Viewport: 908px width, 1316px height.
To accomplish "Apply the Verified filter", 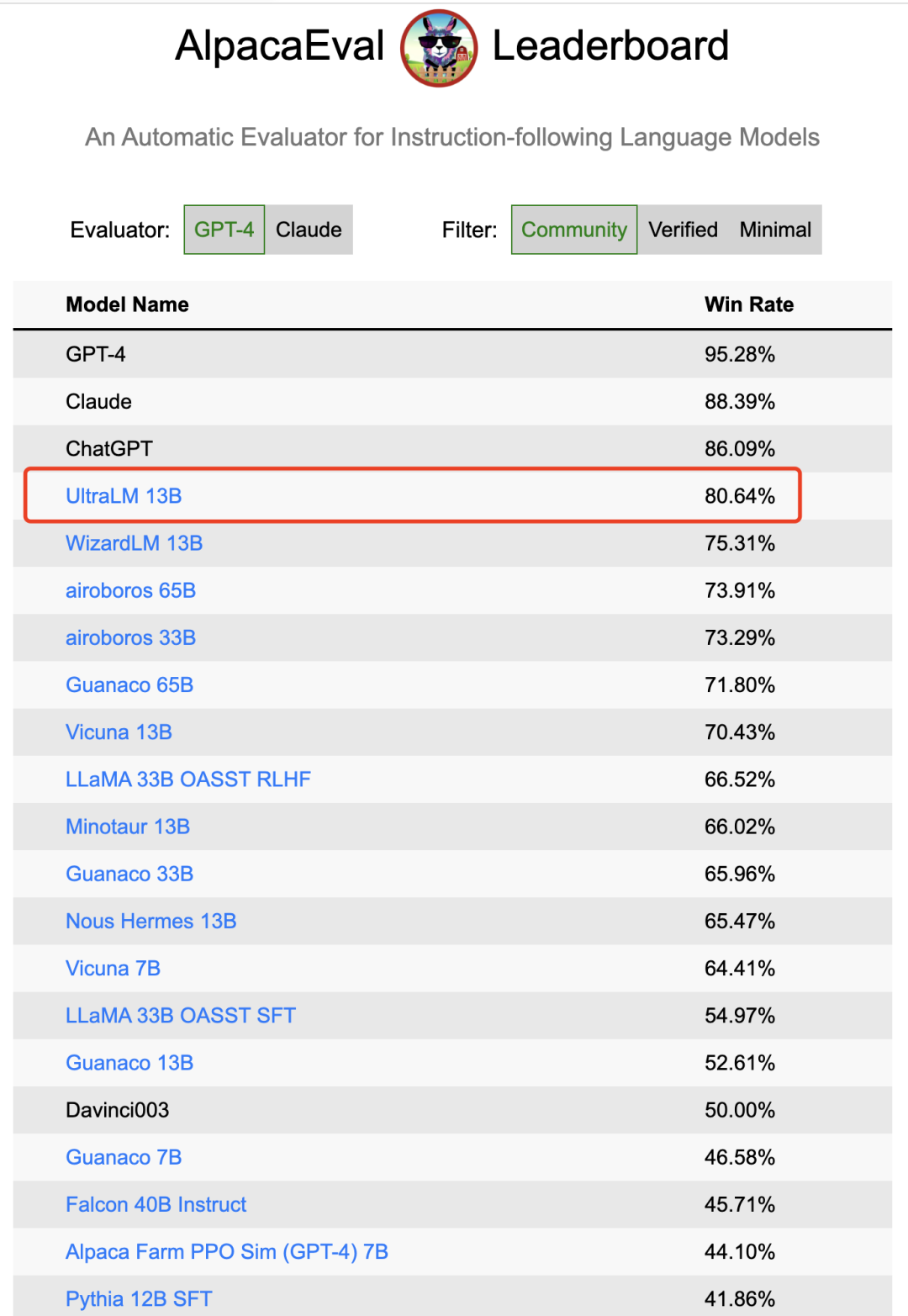I will 683,230.
